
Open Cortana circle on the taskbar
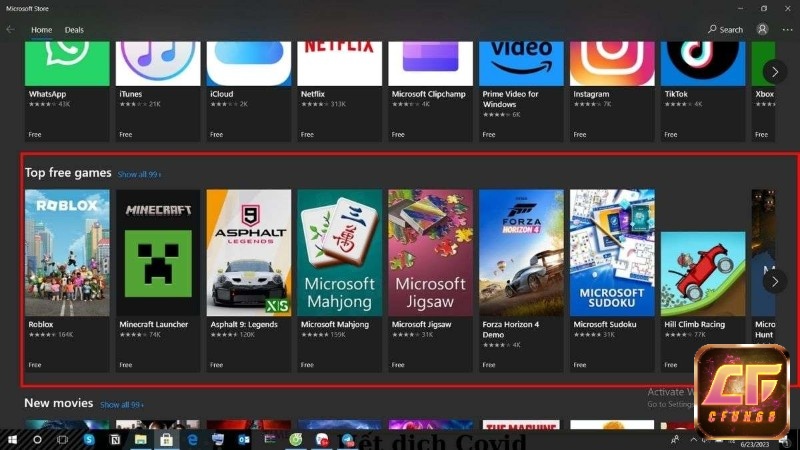(37, 439)
